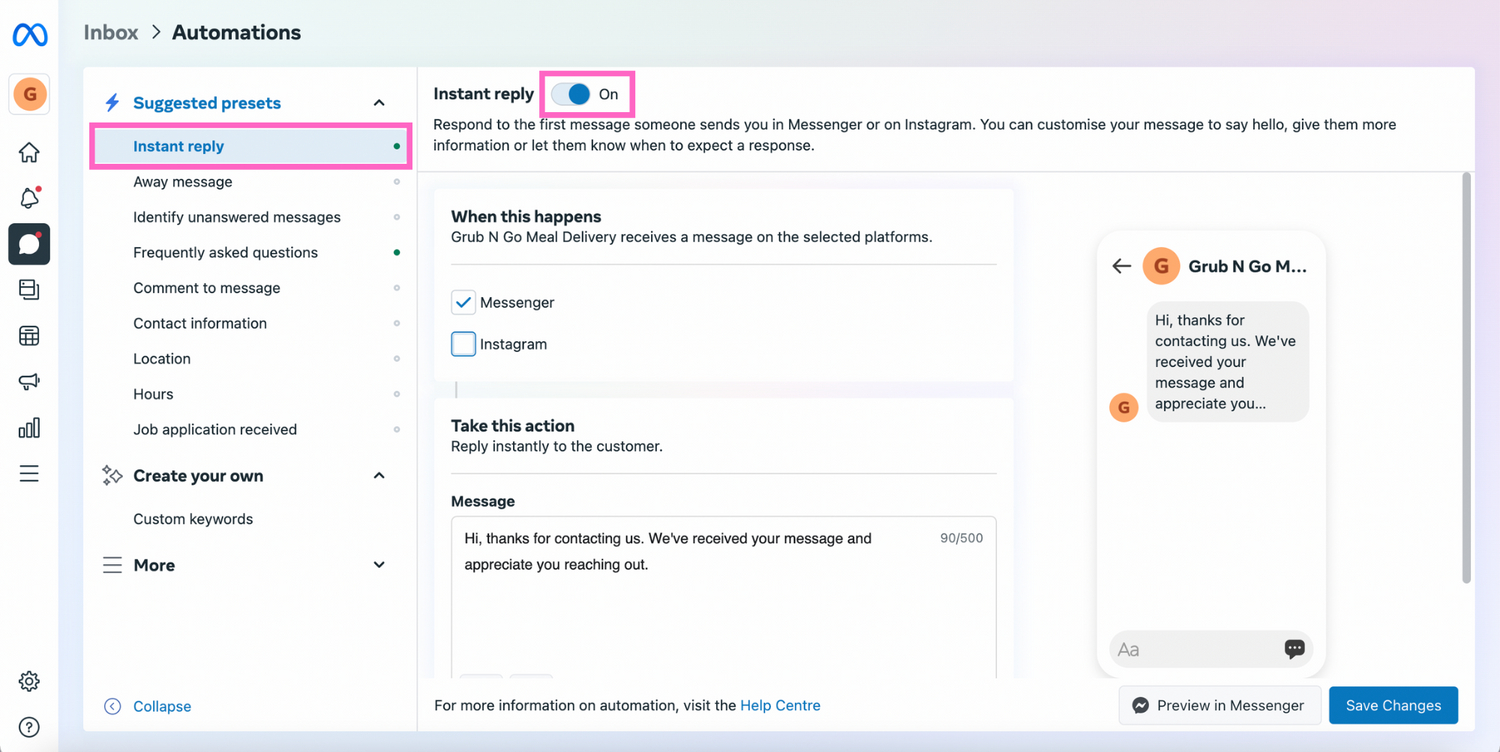Open the help question mark icon

(x=29, y=727)
